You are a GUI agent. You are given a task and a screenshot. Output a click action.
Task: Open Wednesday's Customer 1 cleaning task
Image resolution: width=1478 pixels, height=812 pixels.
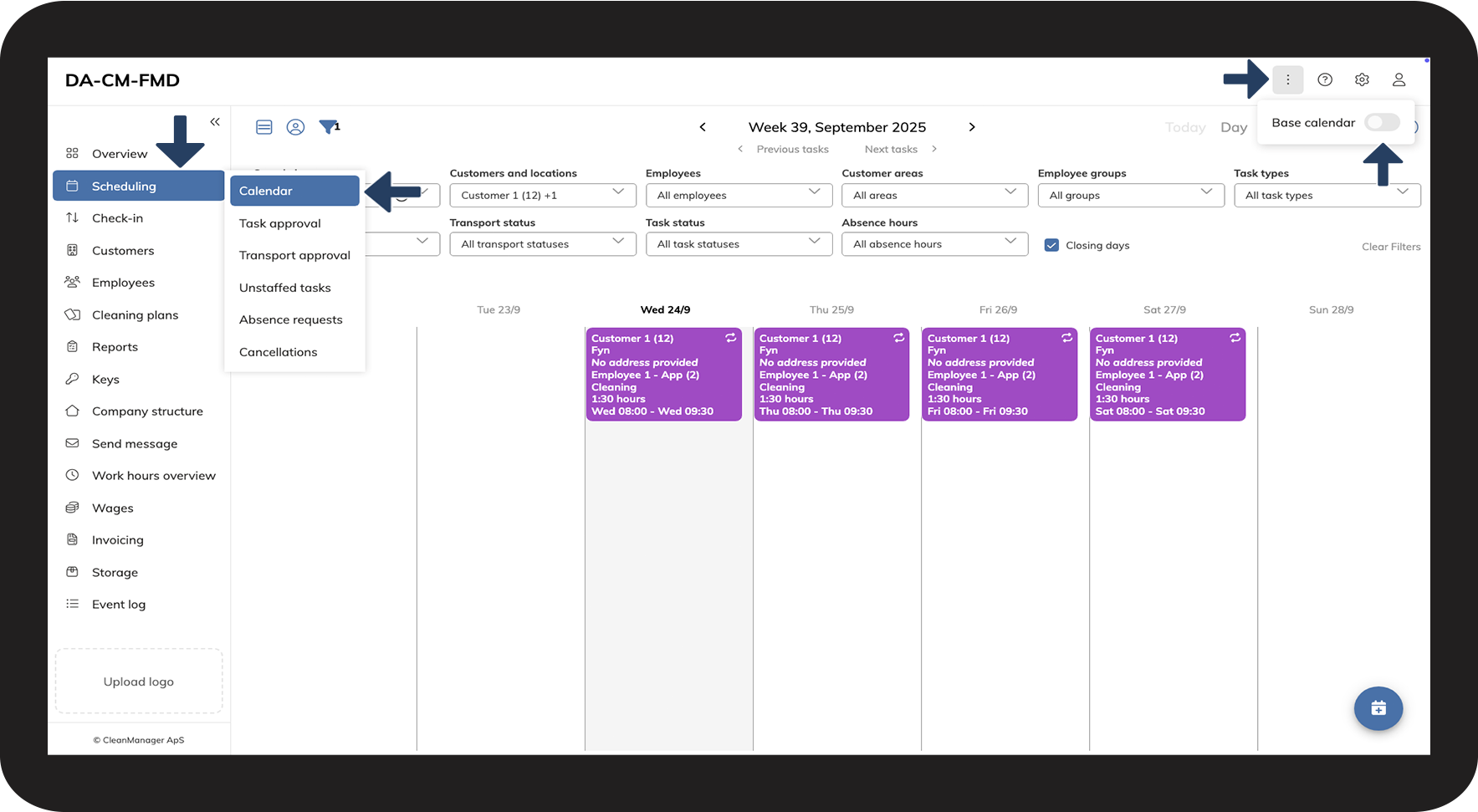point(663,375)
